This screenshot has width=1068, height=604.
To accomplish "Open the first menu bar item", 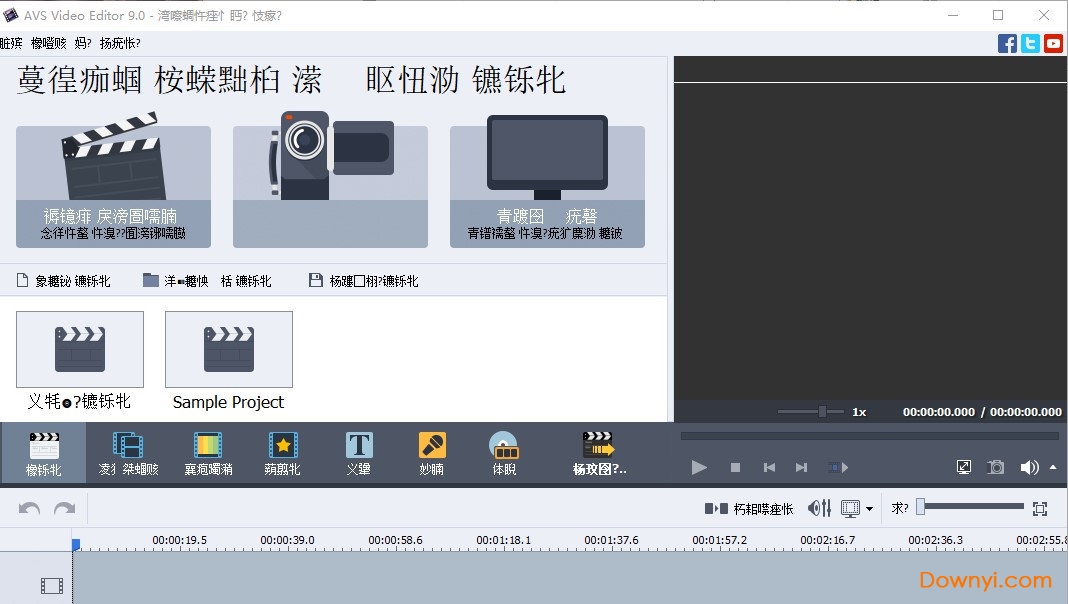I will pos(10,43).
